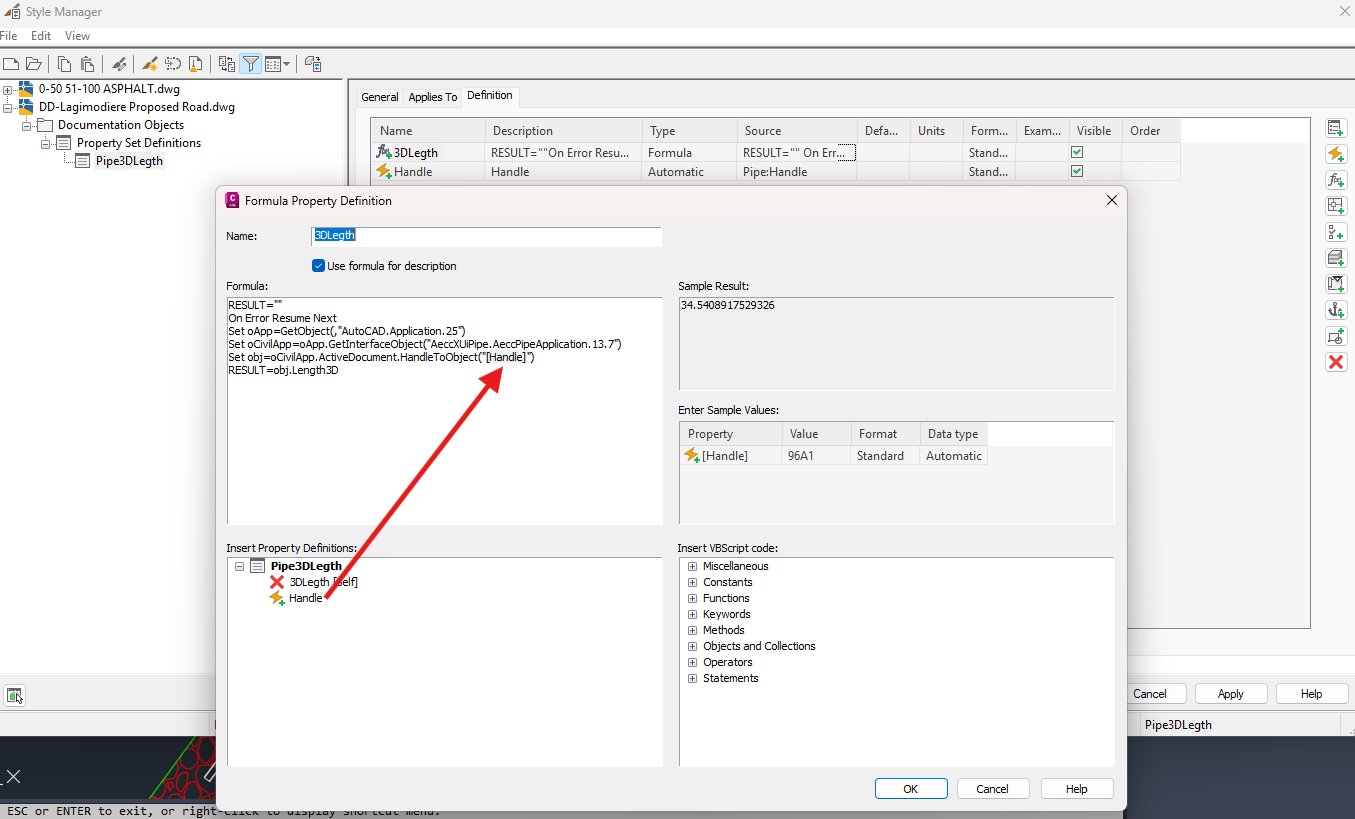The width and height of the screenshot is (1355, 819).
Task: Click the Copy icon in Style Manager toolbar
Action: click(65, 64)
